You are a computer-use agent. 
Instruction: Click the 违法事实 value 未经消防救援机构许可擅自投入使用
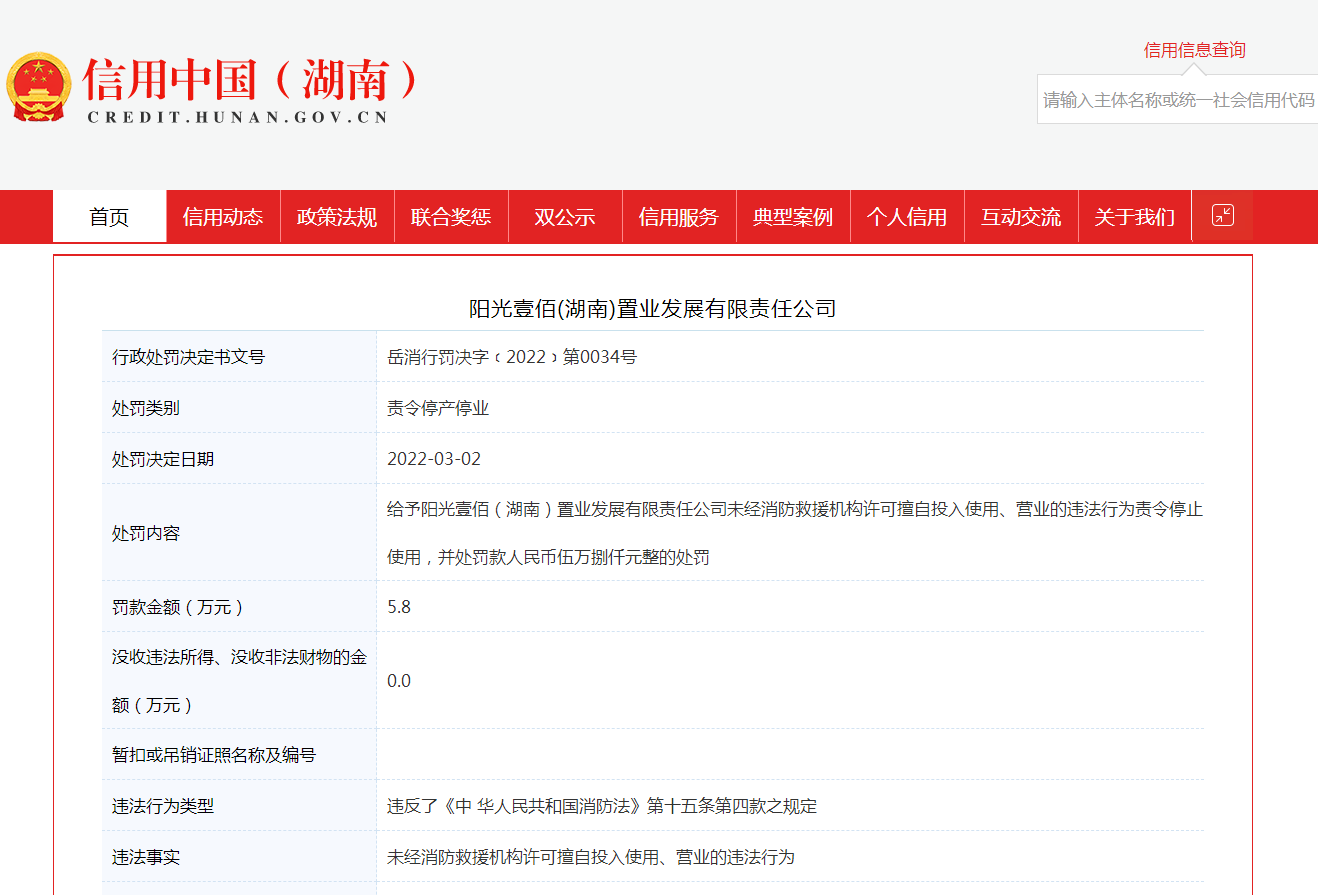pyautogui.click(x=591, y=857)
